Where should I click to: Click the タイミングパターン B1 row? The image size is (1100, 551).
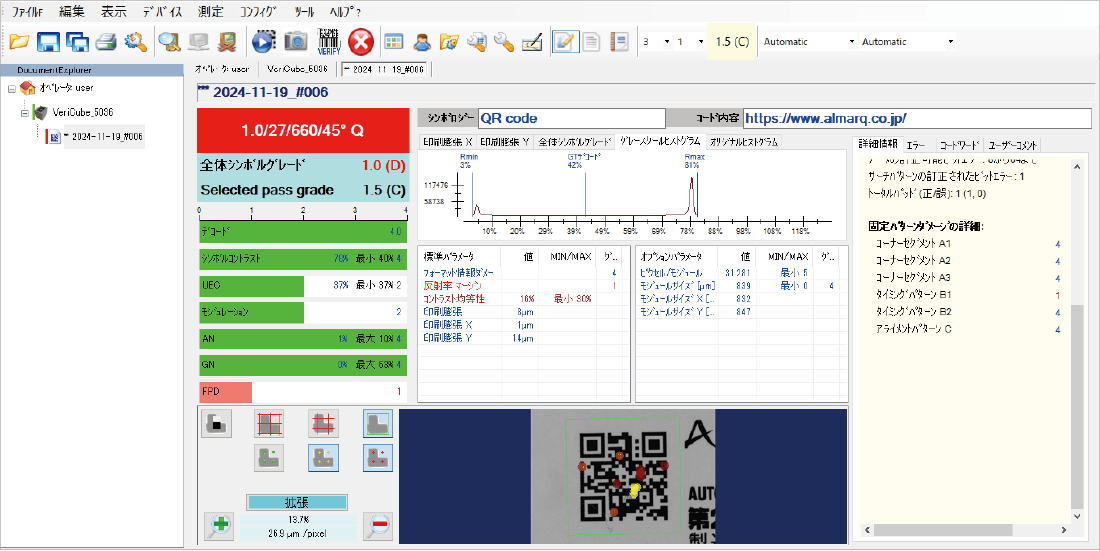coord(968,295)
